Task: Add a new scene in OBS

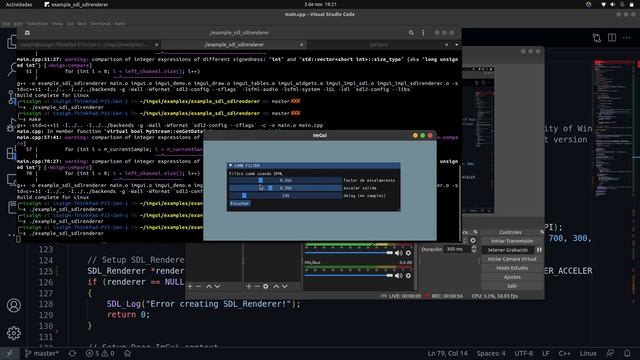Action: (190, 287)
